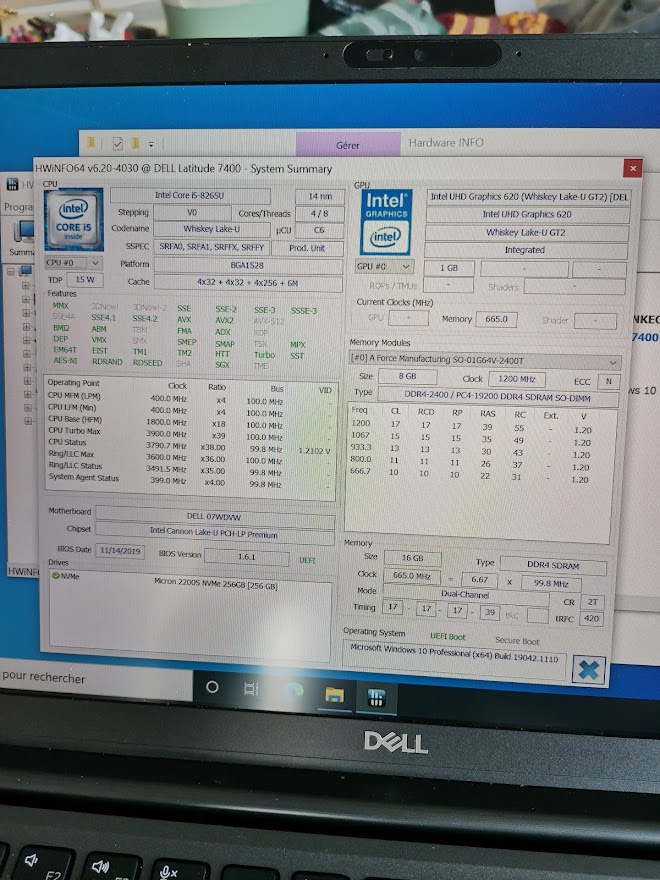This screenshot has width=660, height=880.
Task: Click the 'DDR4-2400 / PC4-19200 DDR4 SDRAM SO-DIMM' type field
Action: click(x=498, y=397)
